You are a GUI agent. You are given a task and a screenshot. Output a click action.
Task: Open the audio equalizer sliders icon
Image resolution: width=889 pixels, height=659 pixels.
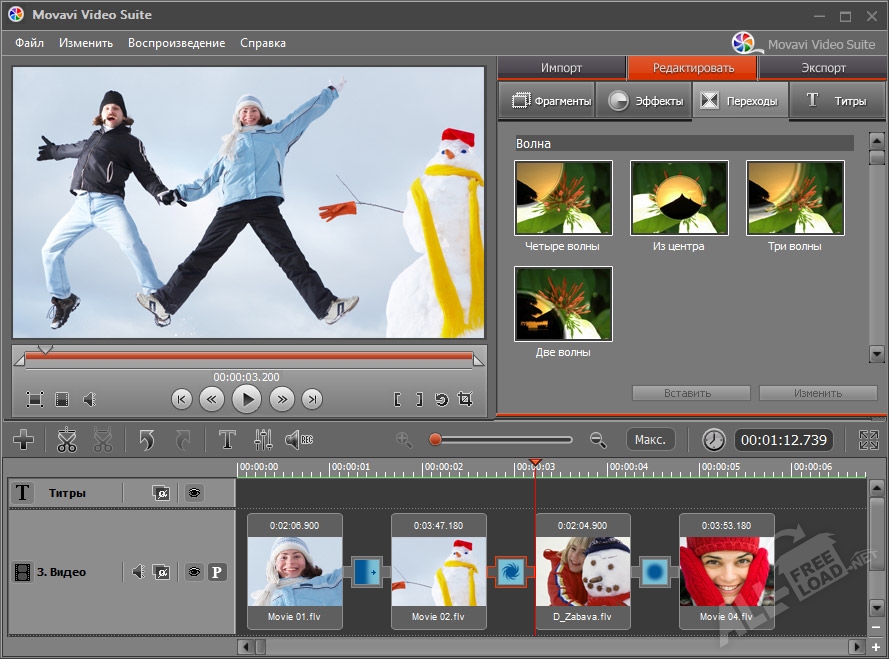tap(263, 440)
